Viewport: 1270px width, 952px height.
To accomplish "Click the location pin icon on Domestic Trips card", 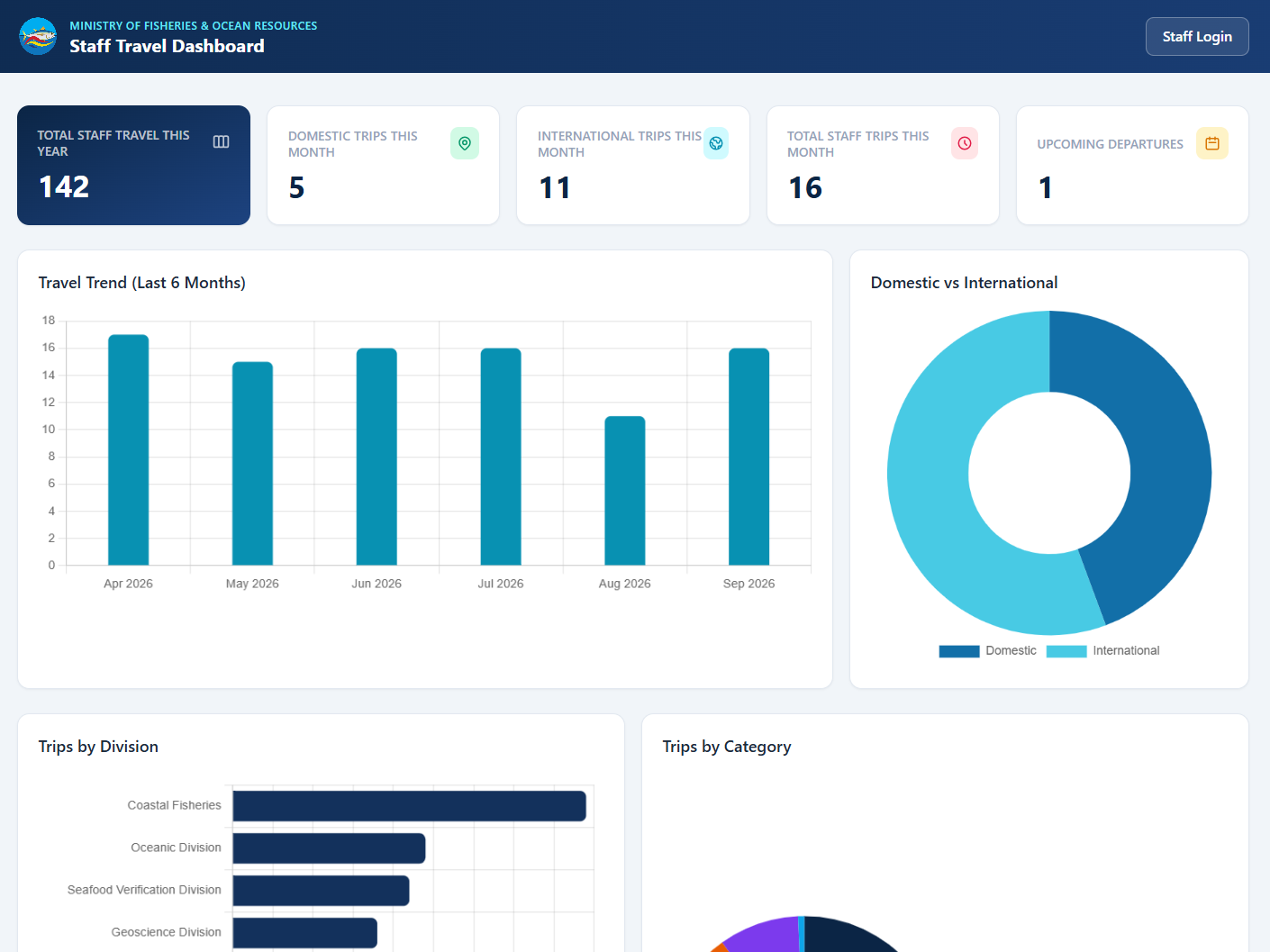I will click(465, 143).
